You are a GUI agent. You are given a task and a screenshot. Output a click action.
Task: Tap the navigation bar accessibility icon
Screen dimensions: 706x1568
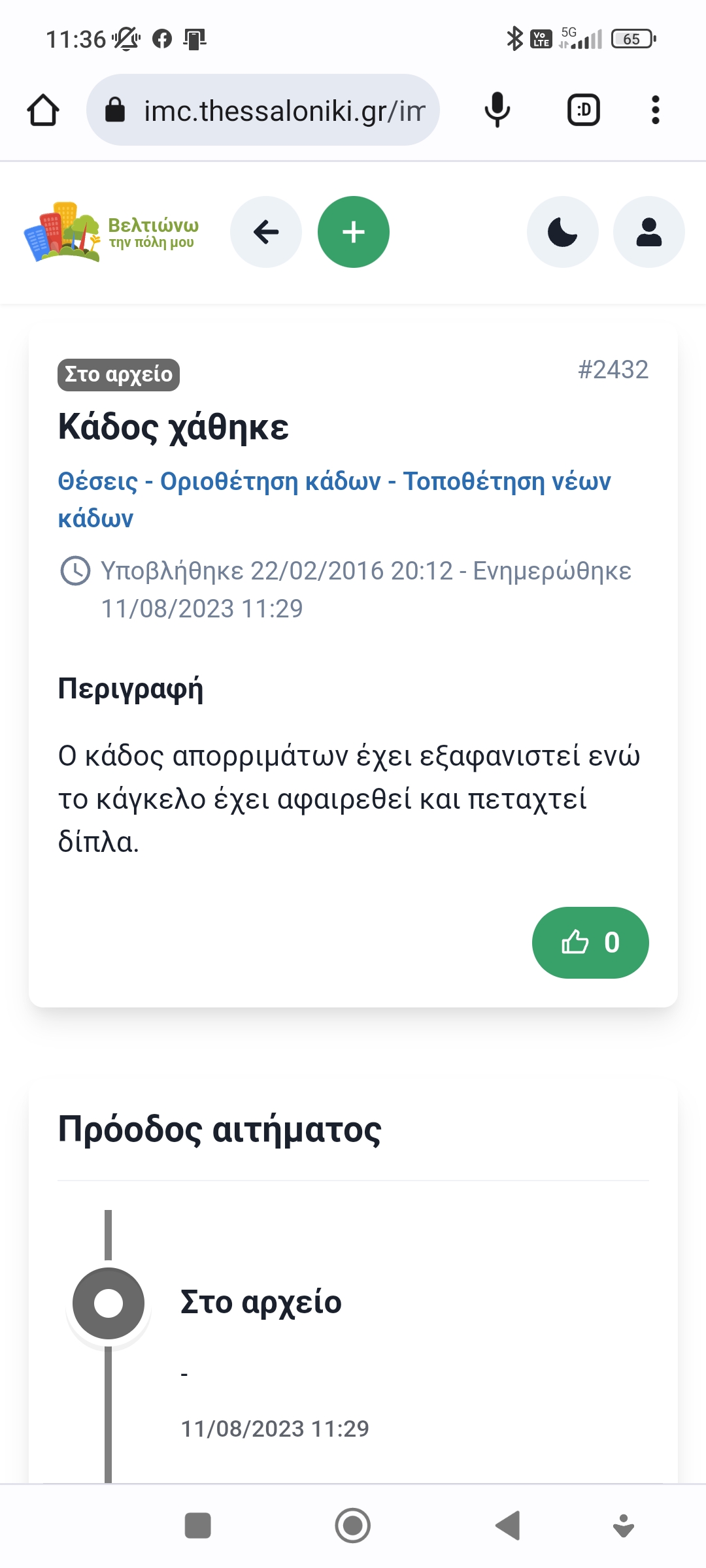[x=624, y=1526]
